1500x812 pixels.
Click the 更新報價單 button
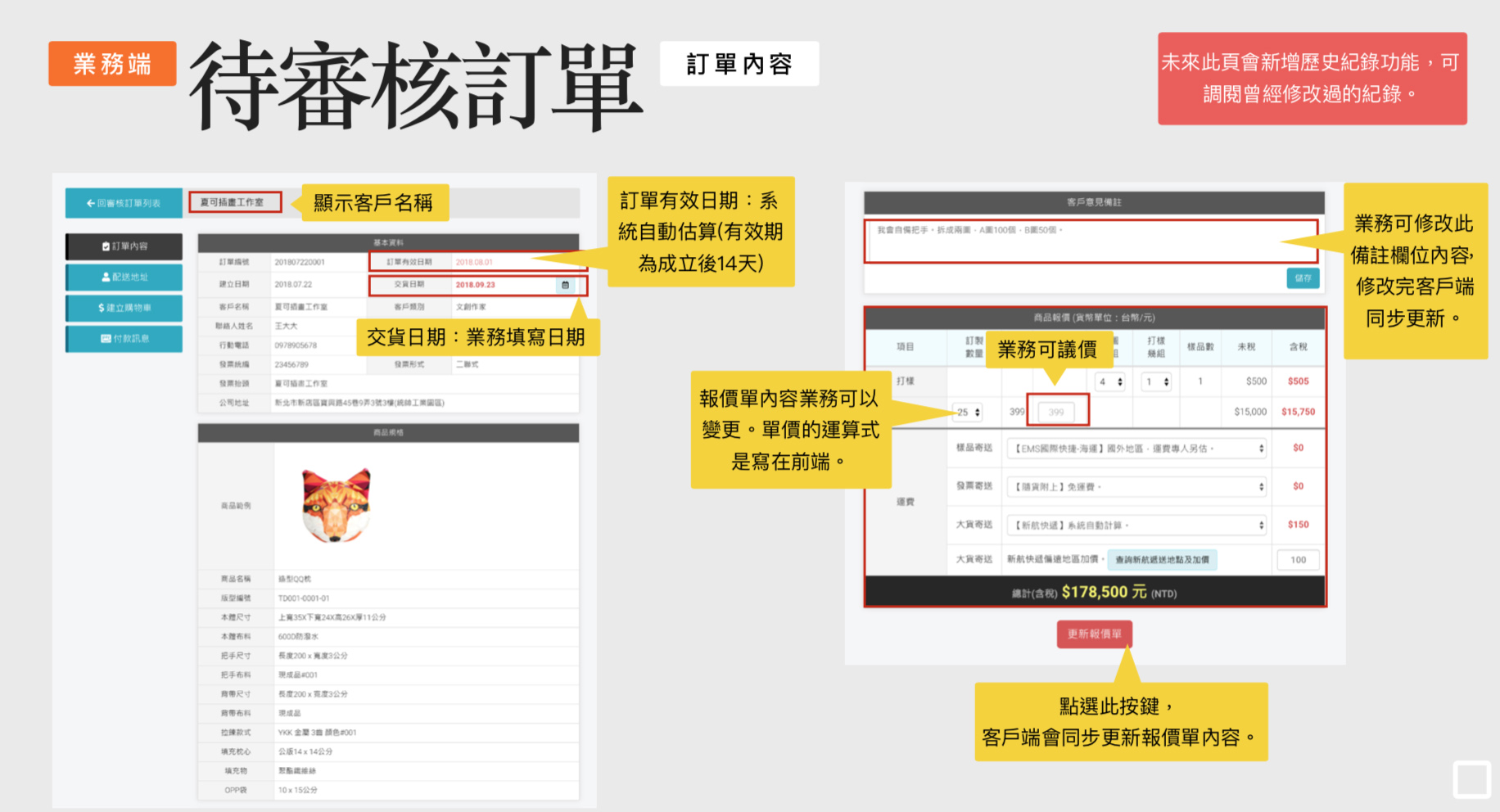click(x=1094, y=634)
